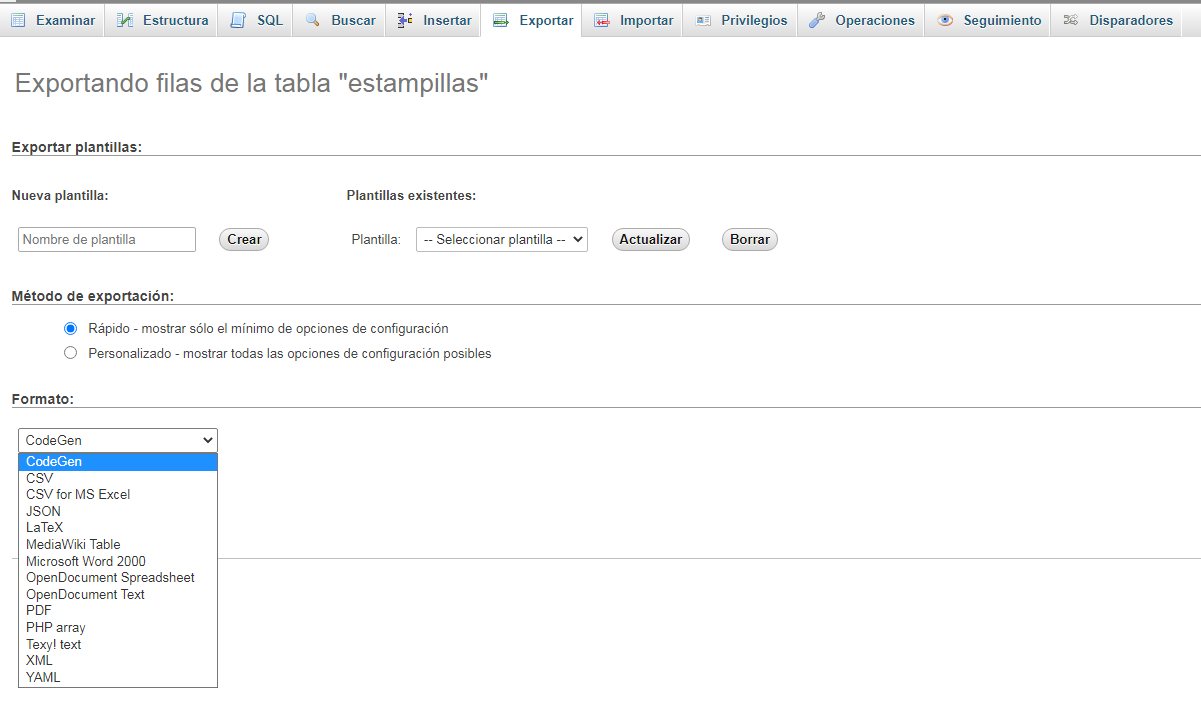Click the Borrar template button
This screenshot has height=714, width=1201.
[x=749, y=239]
